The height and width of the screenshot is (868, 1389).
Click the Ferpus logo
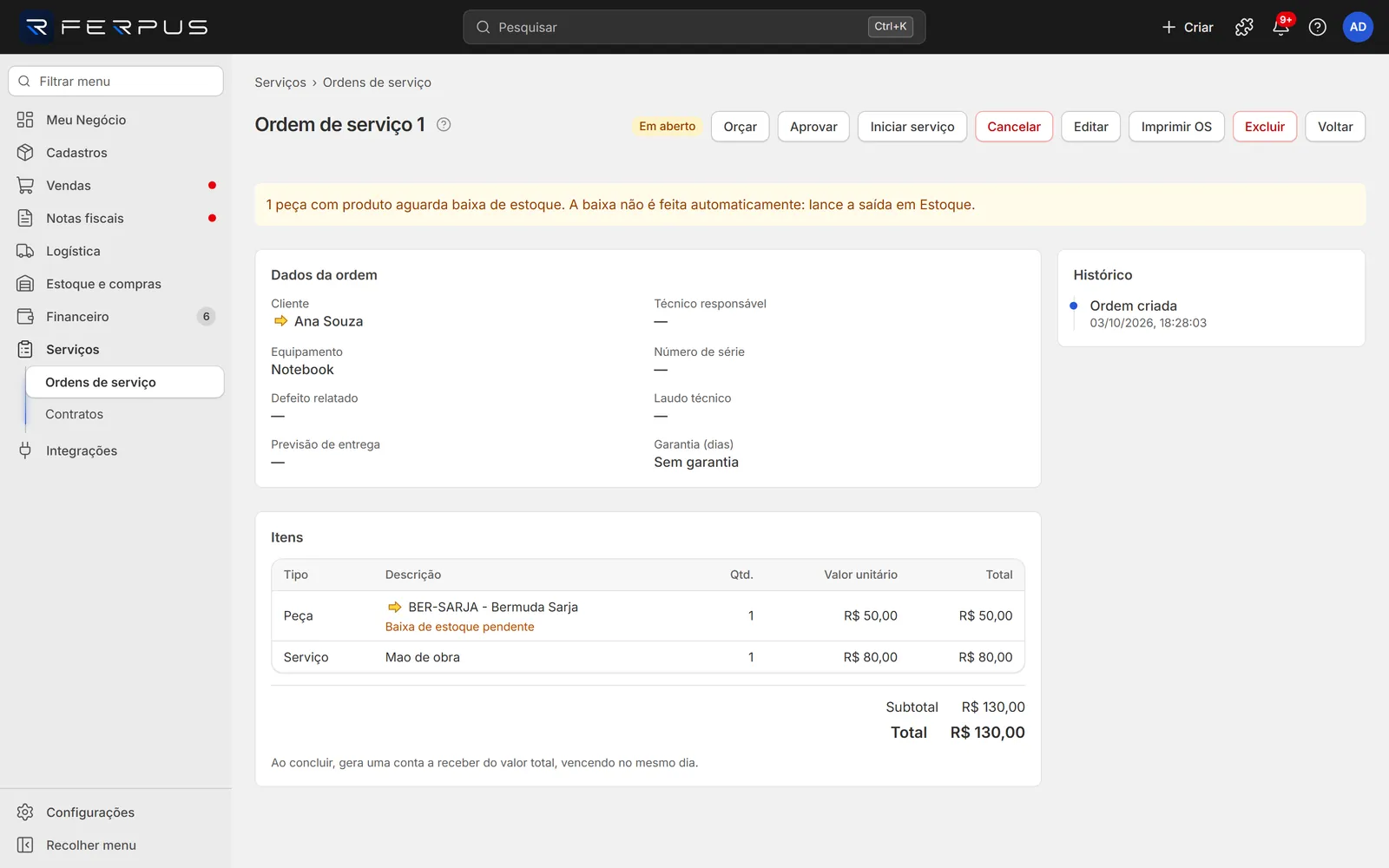coord(115,27)
